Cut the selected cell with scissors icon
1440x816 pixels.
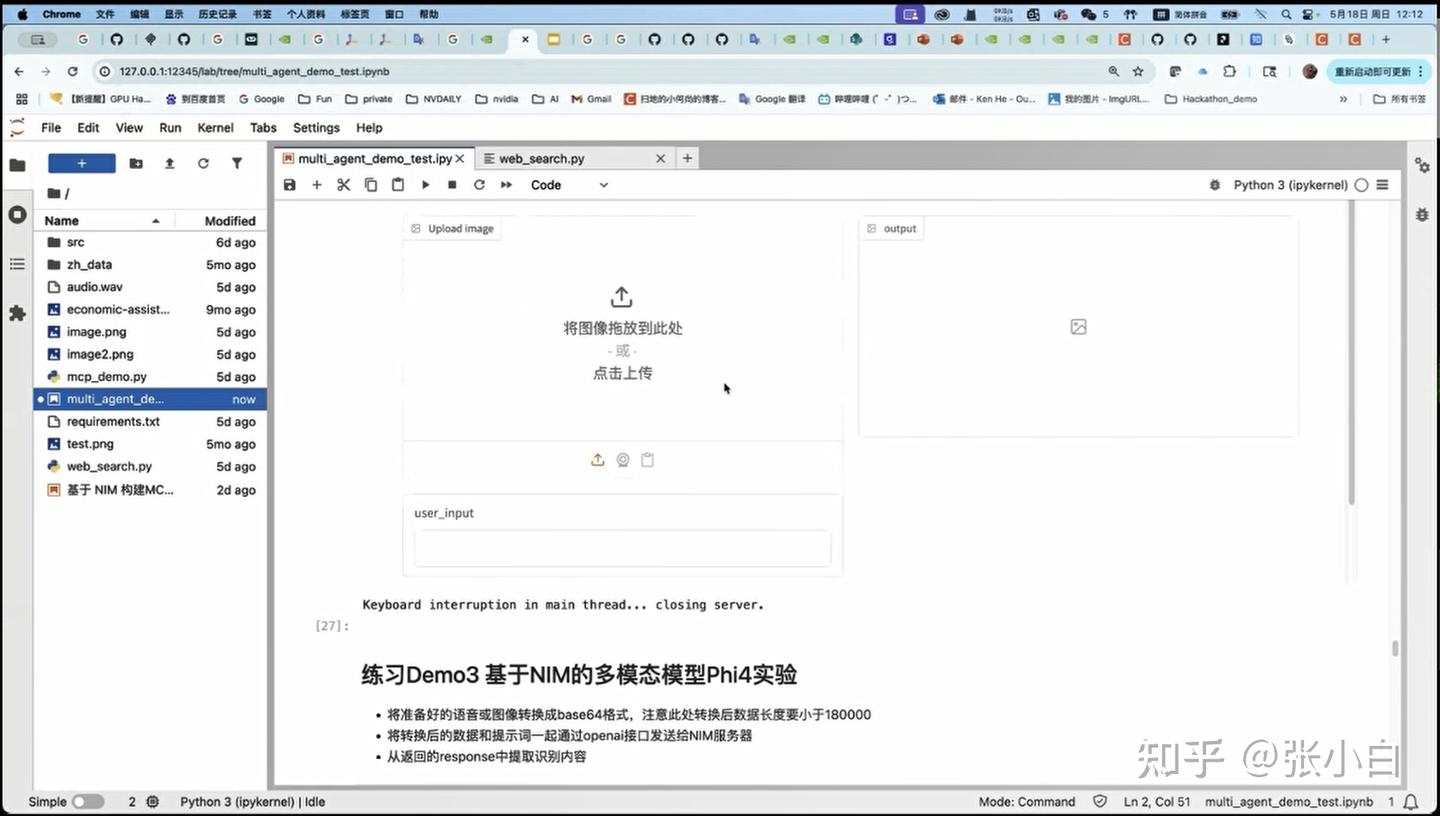coord(344,185)
